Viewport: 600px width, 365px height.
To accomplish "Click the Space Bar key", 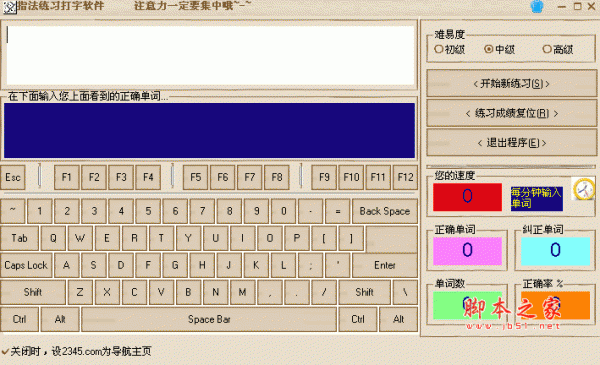I will pos(209,319).
